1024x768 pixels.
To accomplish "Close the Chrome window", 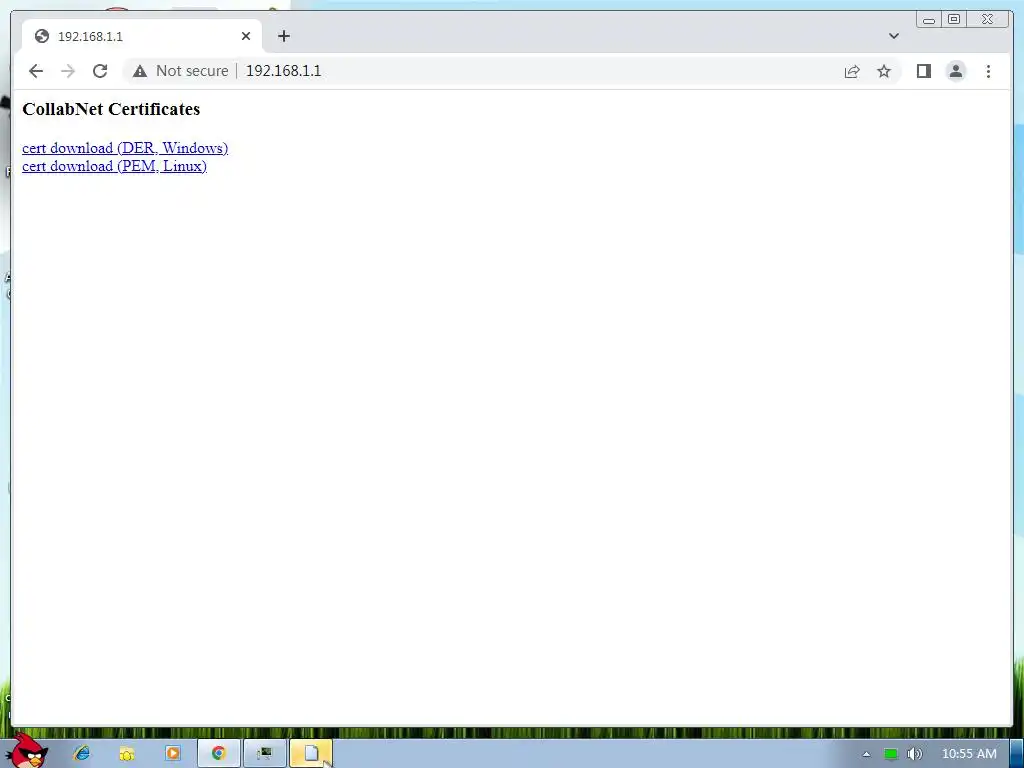I will point(987,20).
